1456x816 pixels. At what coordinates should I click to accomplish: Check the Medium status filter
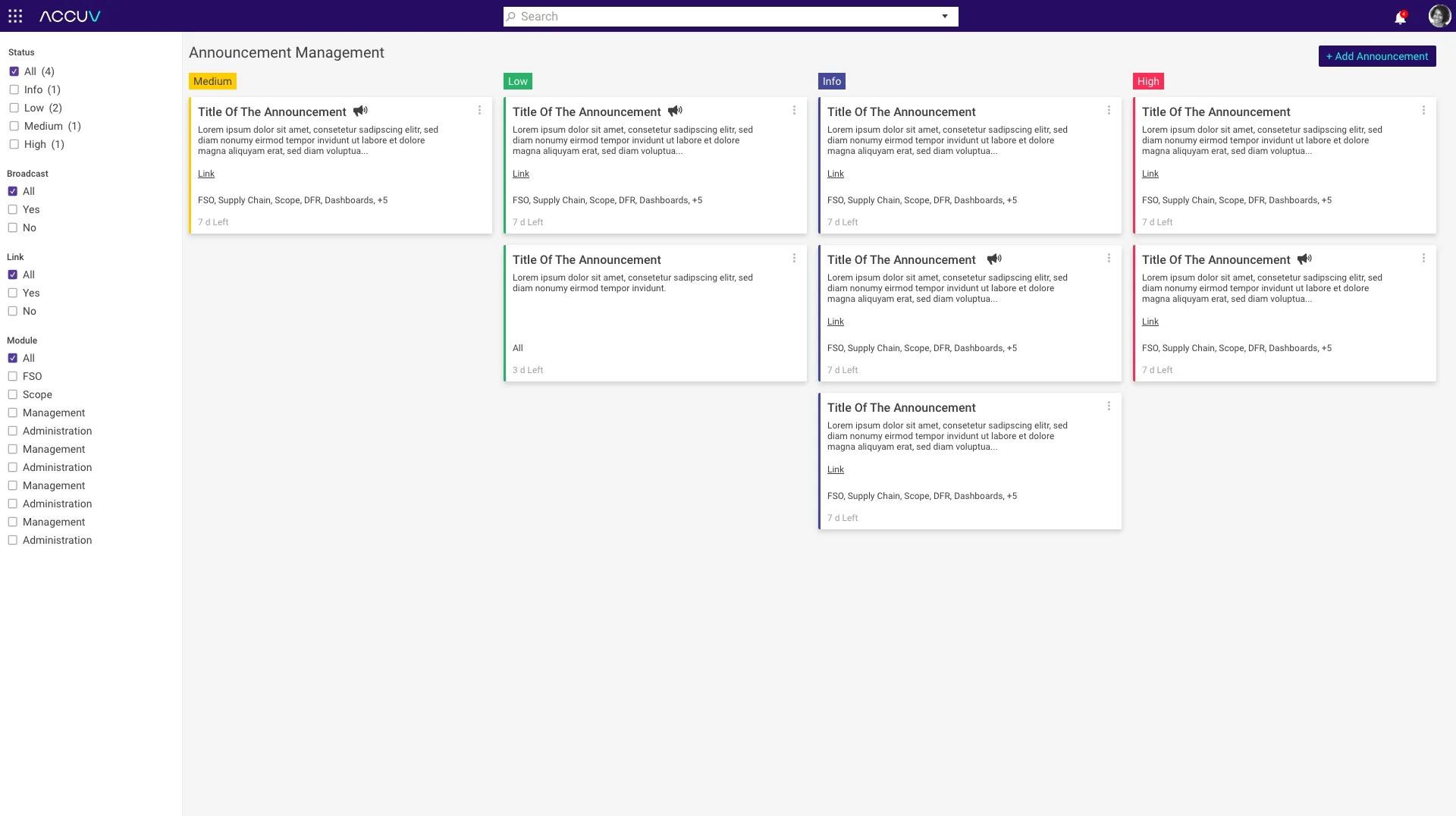(x=14, y=126)
